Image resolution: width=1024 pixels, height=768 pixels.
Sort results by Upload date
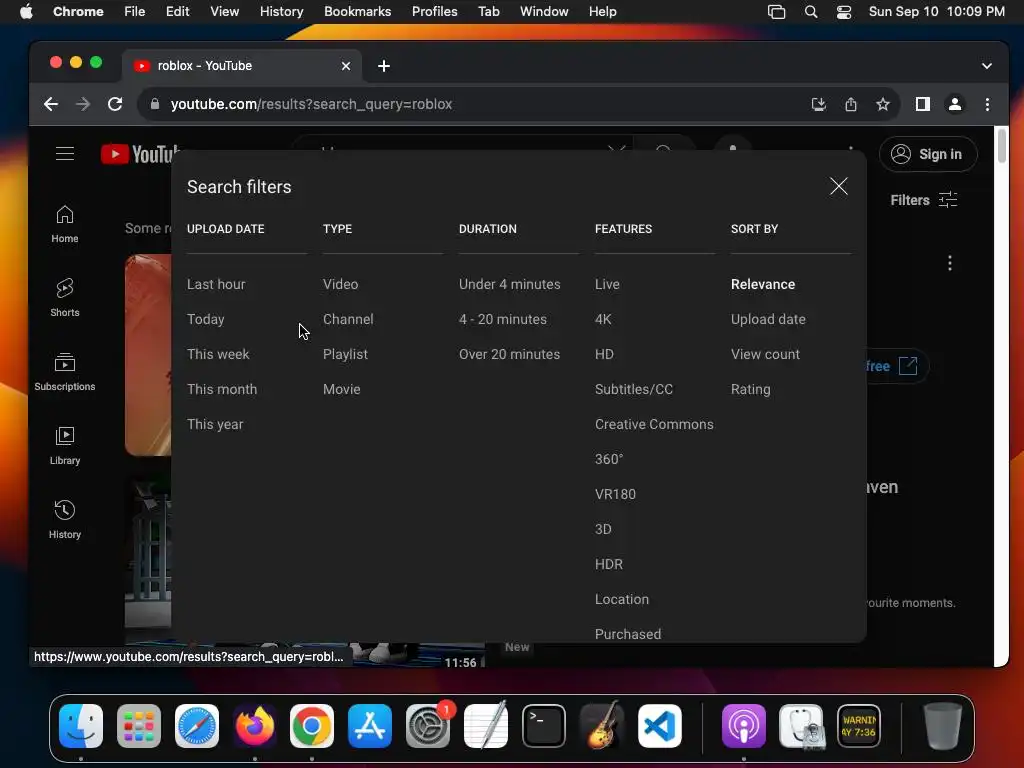pos(768,319)
